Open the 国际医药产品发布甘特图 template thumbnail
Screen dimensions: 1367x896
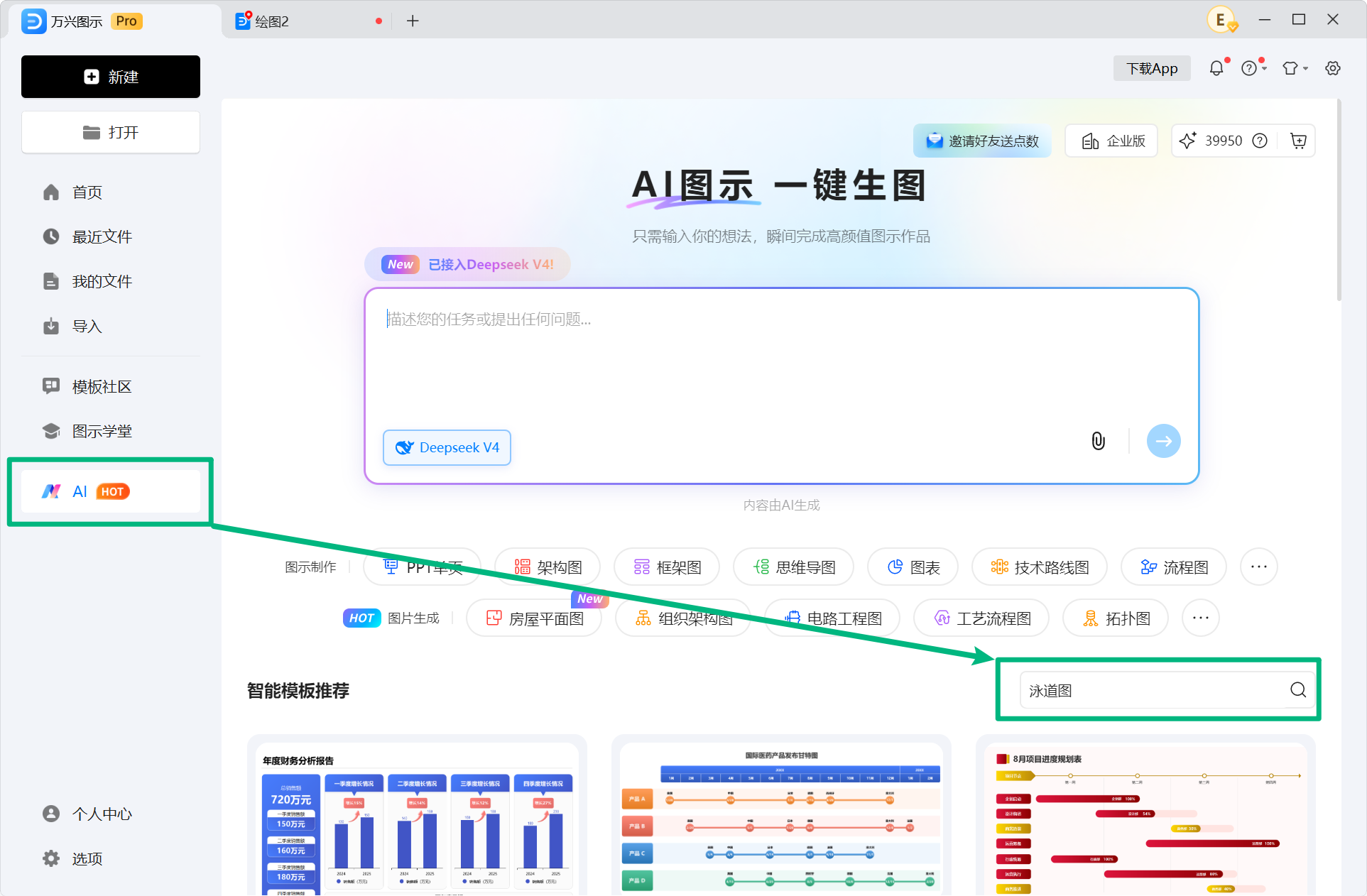click(781, 816)
